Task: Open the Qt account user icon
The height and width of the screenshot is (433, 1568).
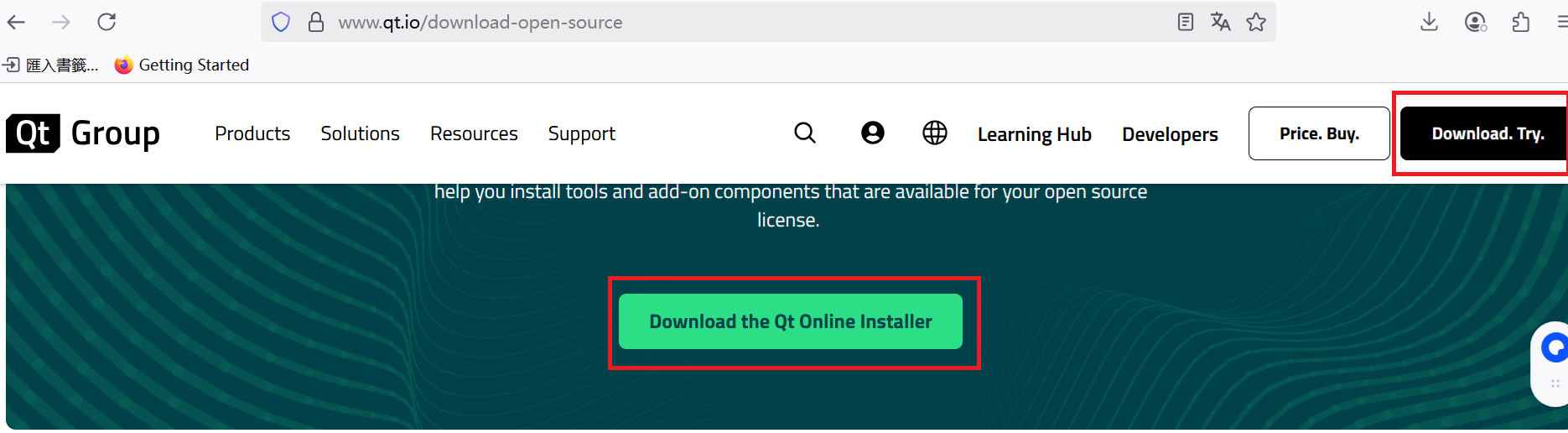Action: pos(873,133)
